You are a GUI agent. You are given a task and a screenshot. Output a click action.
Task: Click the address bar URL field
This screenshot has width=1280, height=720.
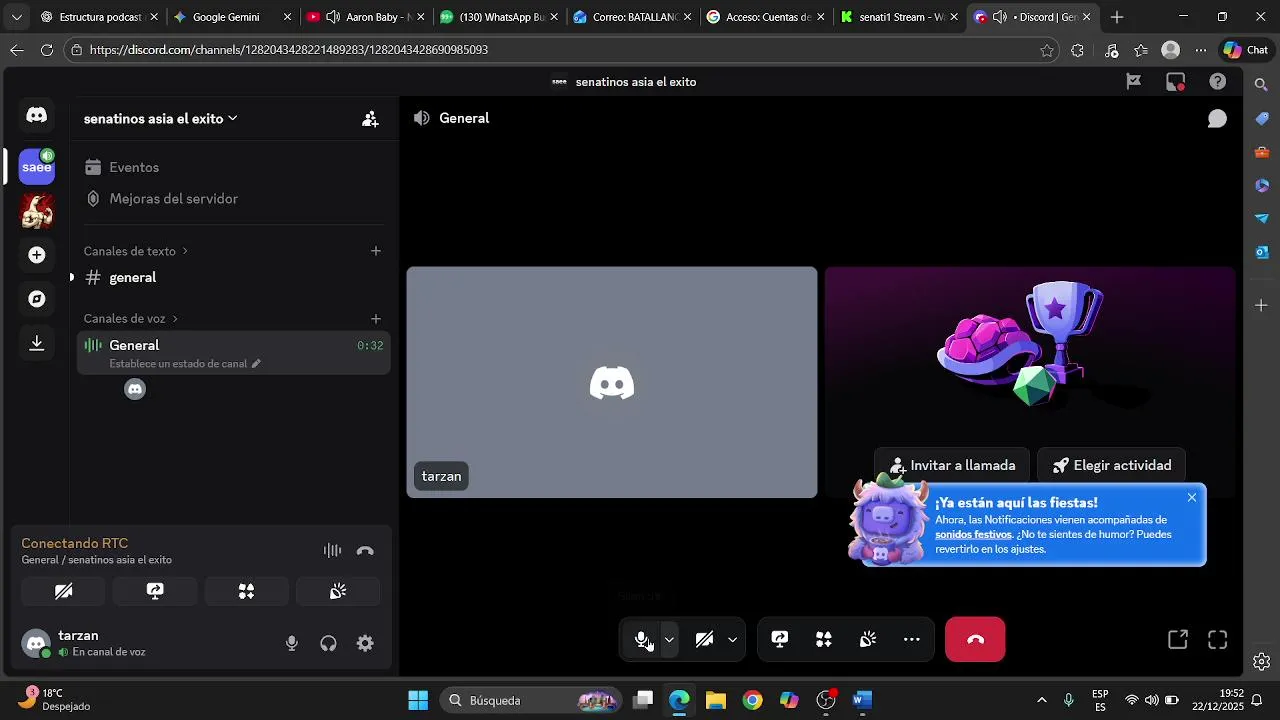560,50
